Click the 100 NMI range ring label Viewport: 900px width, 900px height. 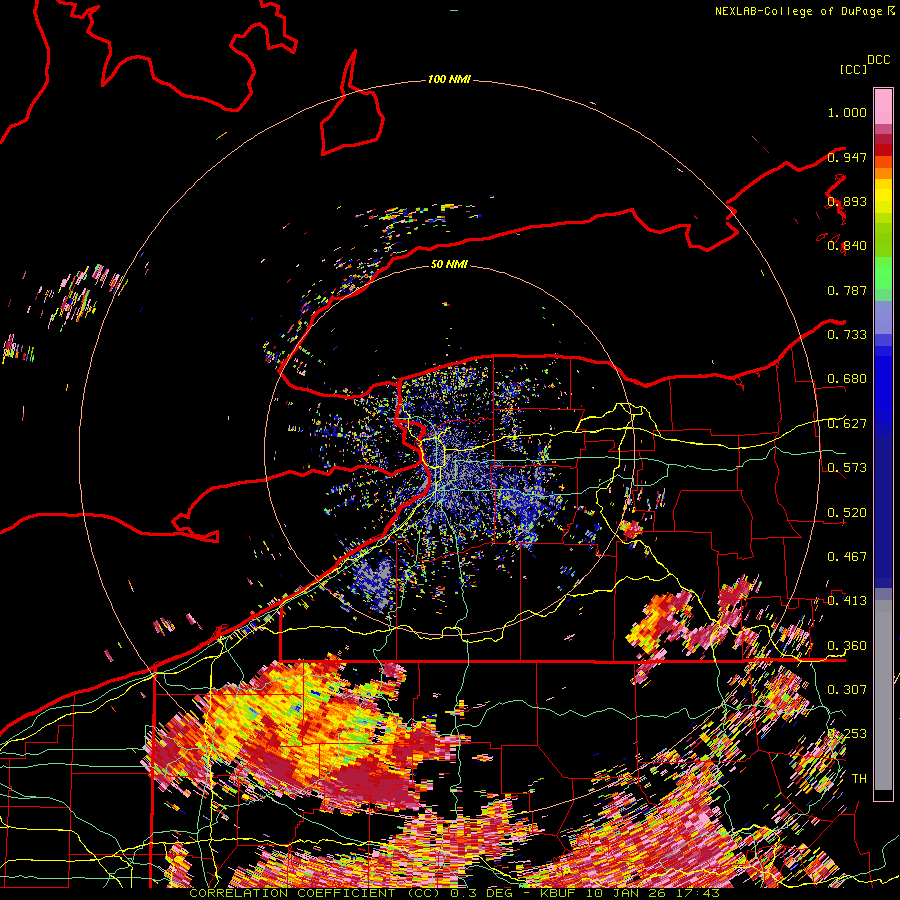(x=449, y=79)
